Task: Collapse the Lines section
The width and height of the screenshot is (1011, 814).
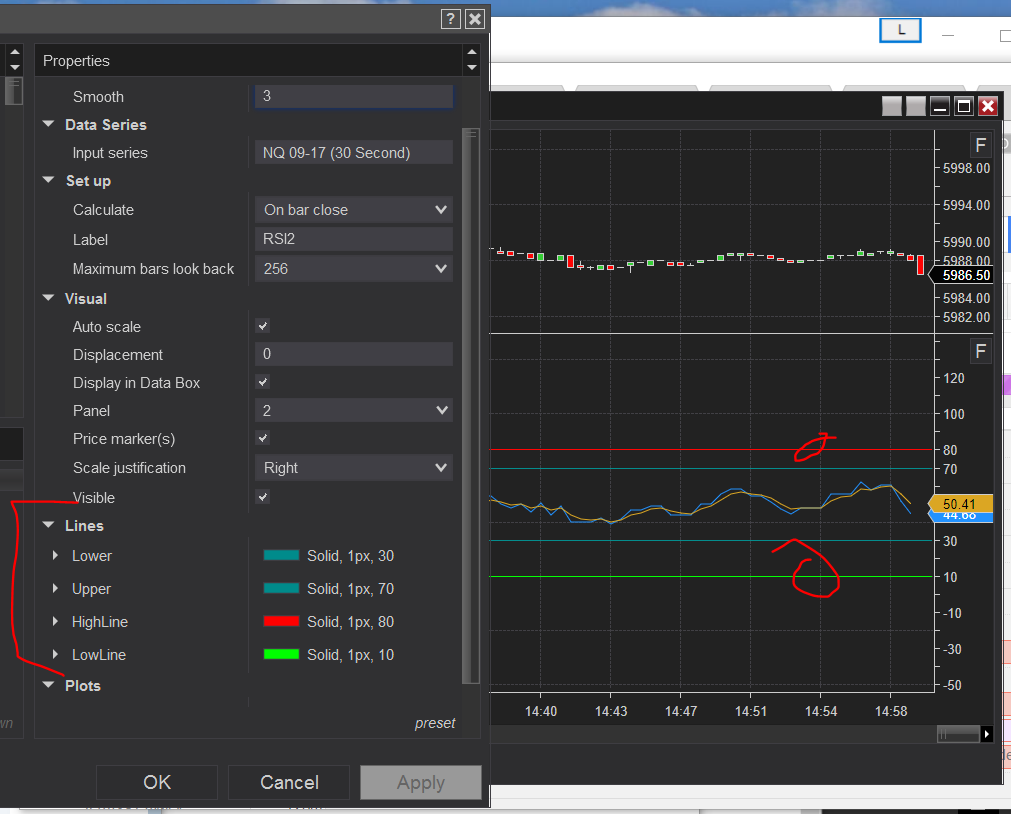Action: coord(48,525)
